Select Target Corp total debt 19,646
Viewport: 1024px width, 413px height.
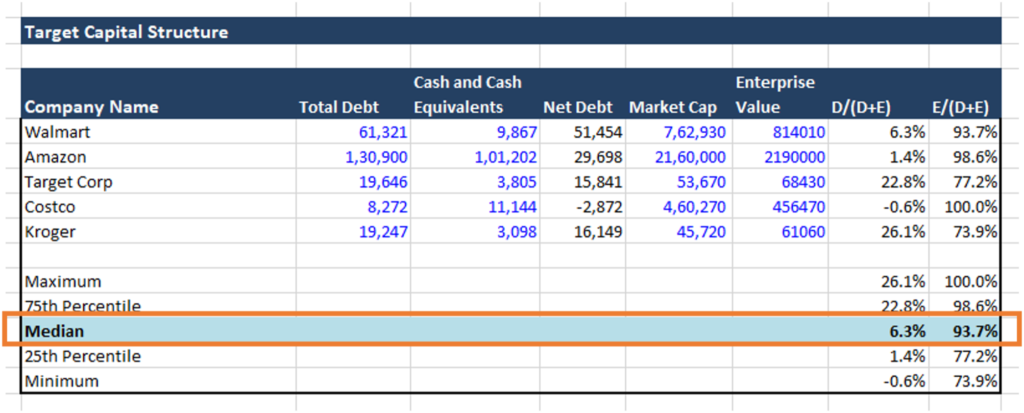coord(383,182)
